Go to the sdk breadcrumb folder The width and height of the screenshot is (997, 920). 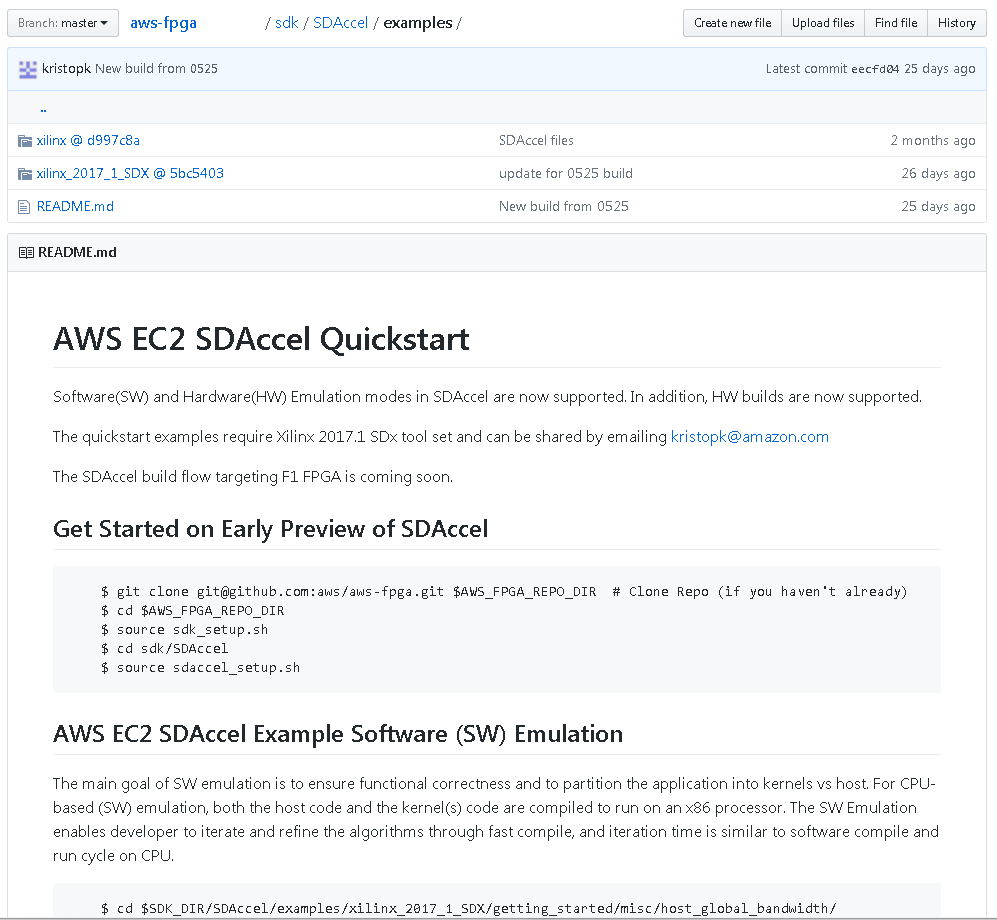coord(286,23)
